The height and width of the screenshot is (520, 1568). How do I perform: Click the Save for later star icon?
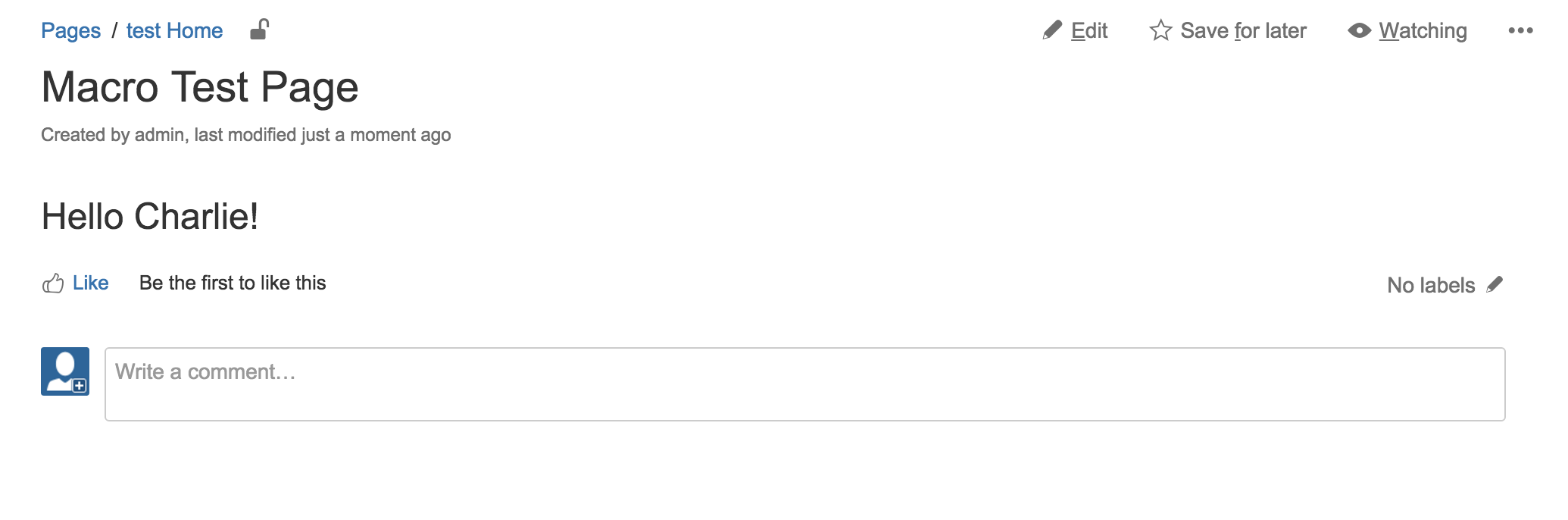(x=1160, y=30)
